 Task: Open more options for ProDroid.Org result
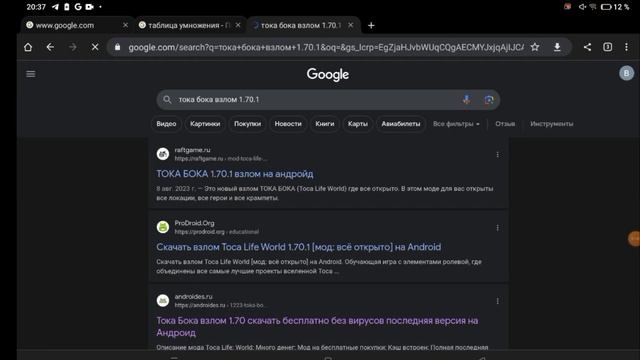[x=497, y=227]
